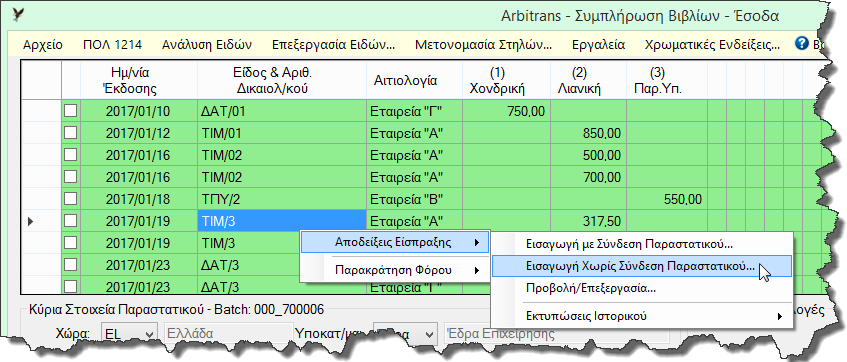Expand the Εκτυπώσεις Ιστορικού submenu arrow
The image size is (847, 362).
coord(779,317)
